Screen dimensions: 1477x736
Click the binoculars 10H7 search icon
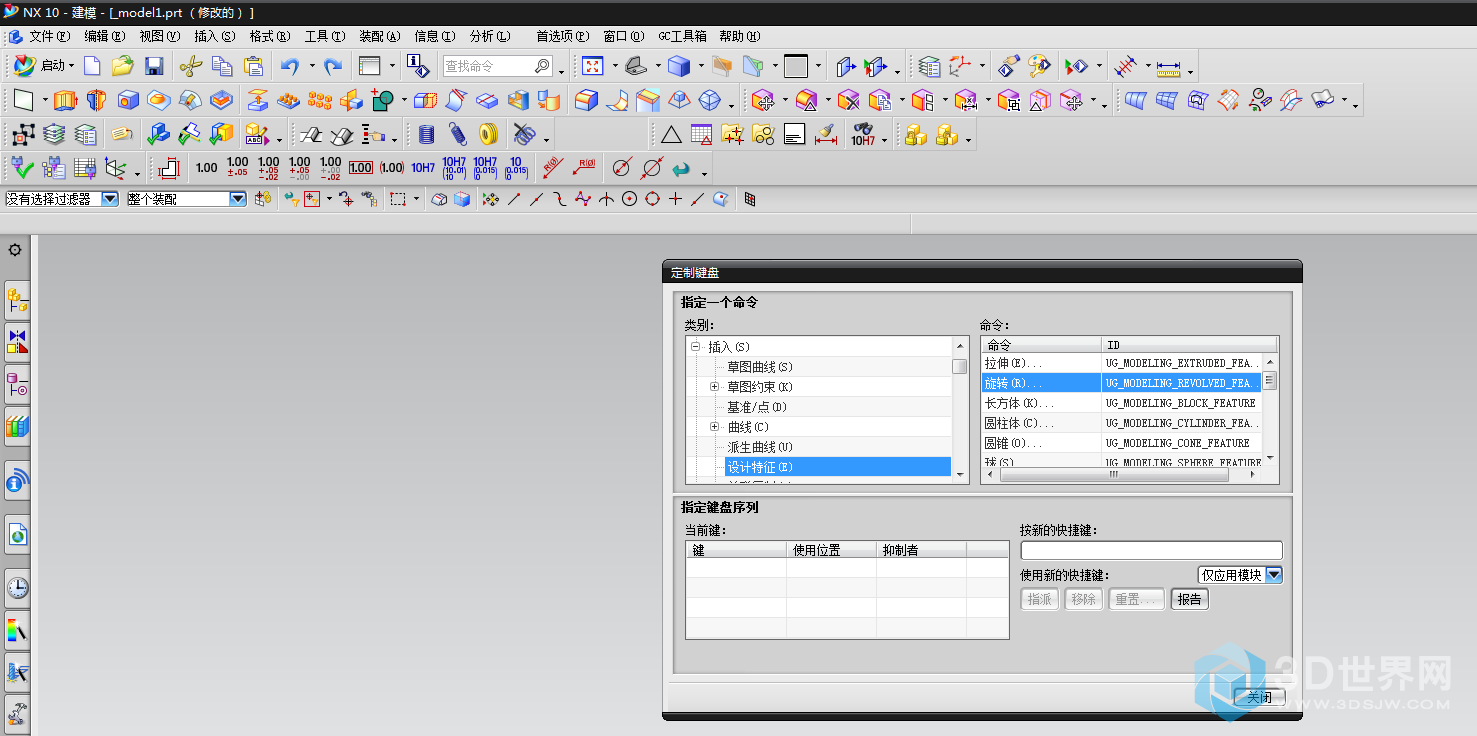click(x=863, y=134)
